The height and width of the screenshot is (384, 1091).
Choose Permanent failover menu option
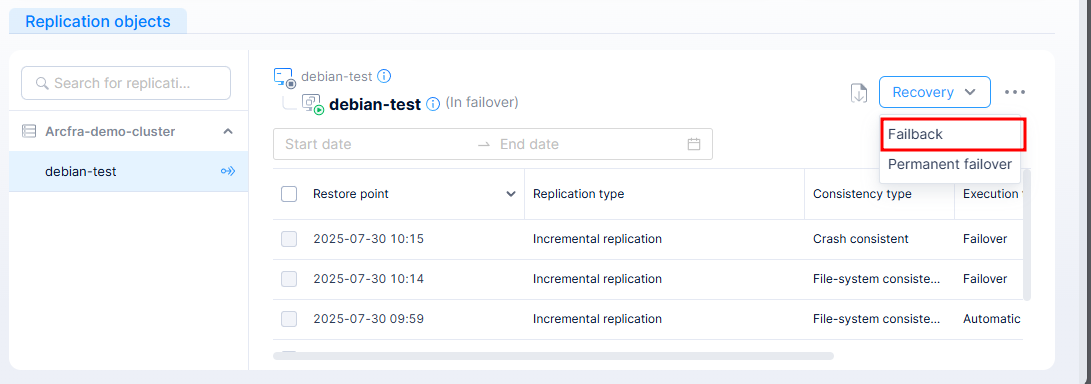click(x=950, y=165)
